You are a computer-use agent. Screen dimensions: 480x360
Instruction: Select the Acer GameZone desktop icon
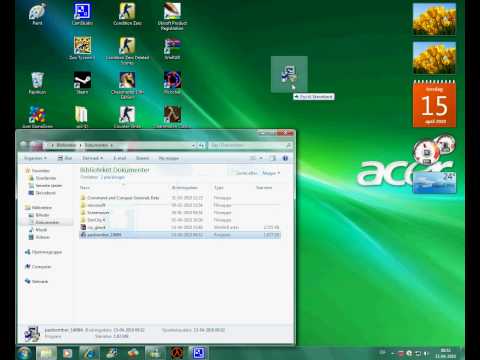coord(37,117)
